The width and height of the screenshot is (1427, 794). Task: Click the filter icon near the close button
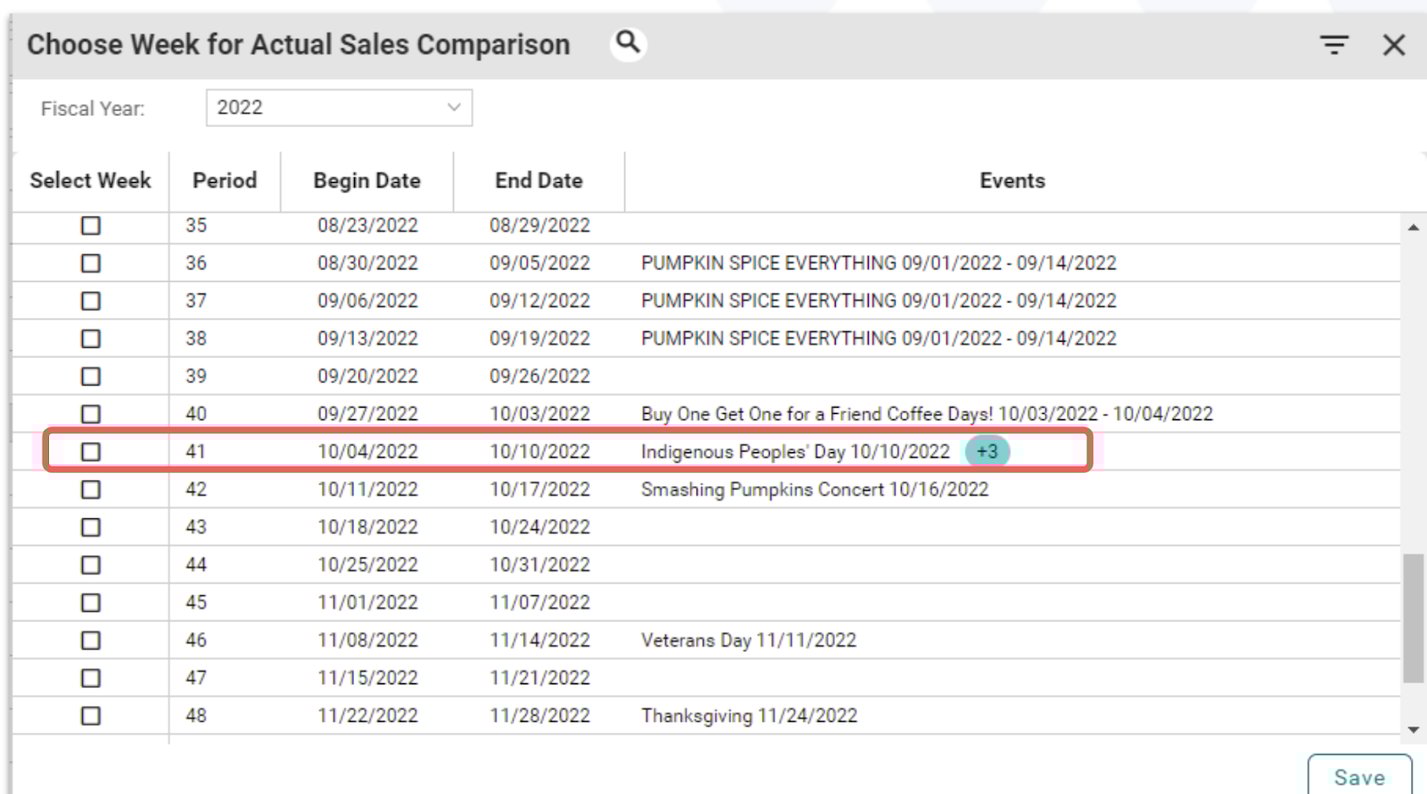(x=1335, y=45)
